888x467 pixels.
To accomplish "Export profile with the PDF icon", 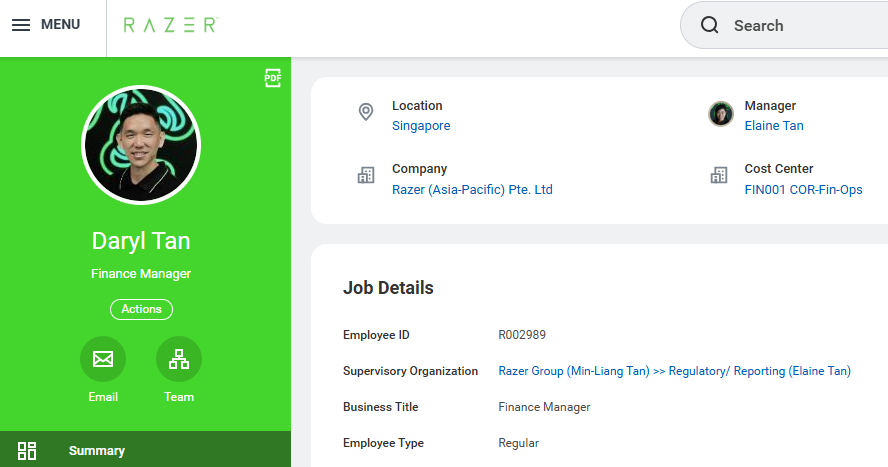I will click(272, 78).
